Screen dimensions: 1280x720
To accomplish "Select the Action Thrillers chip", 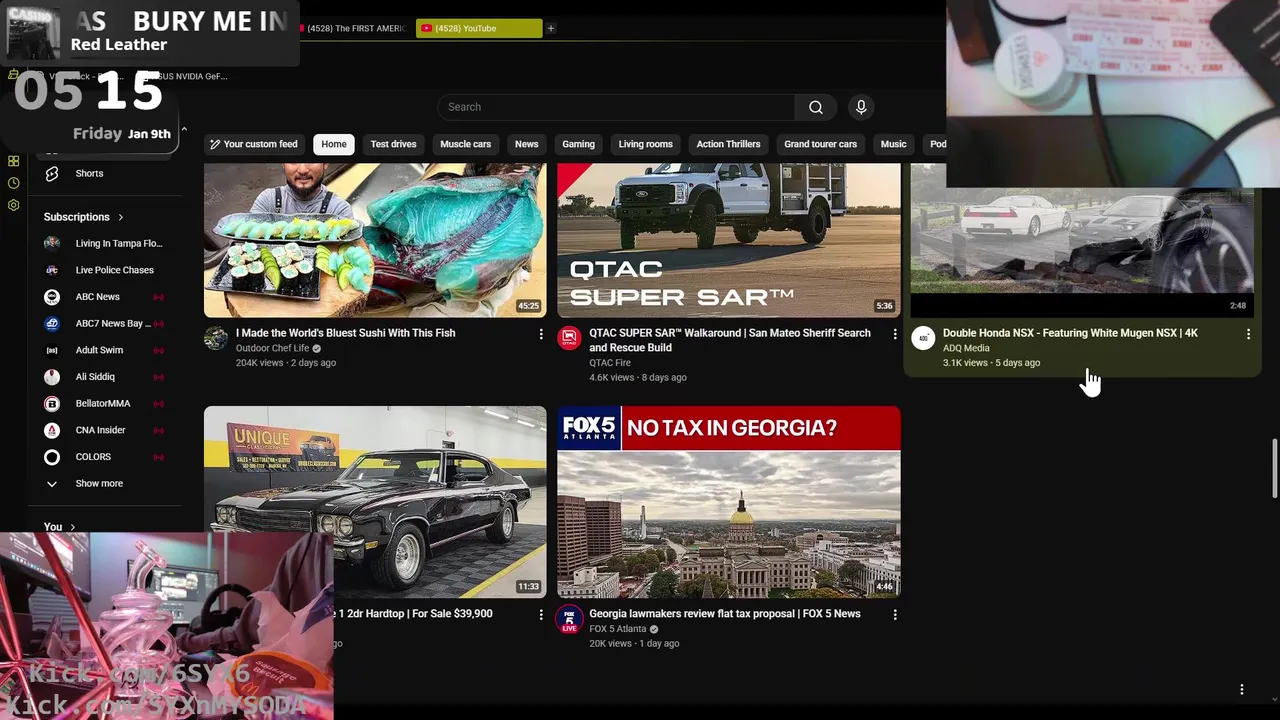I will 728,144.
